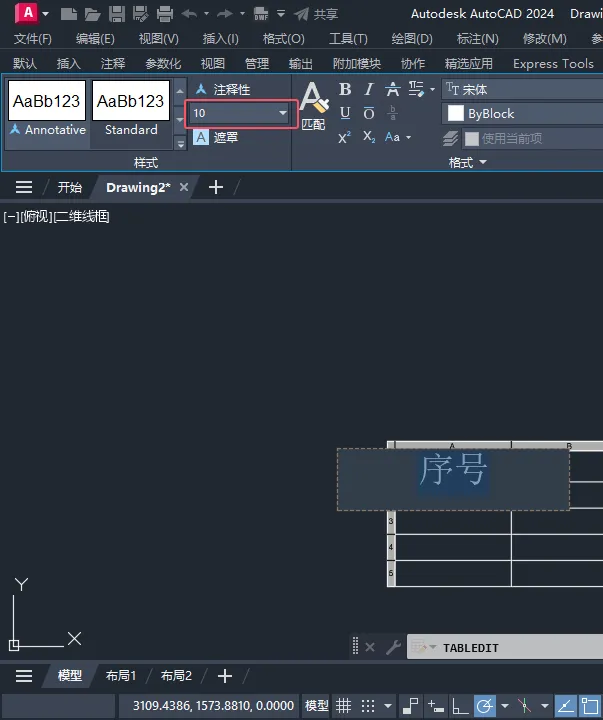Toggle Italic text formatting
Image resolution: width=603 pixels, height=720 pixels.
(x=369, y=89)
